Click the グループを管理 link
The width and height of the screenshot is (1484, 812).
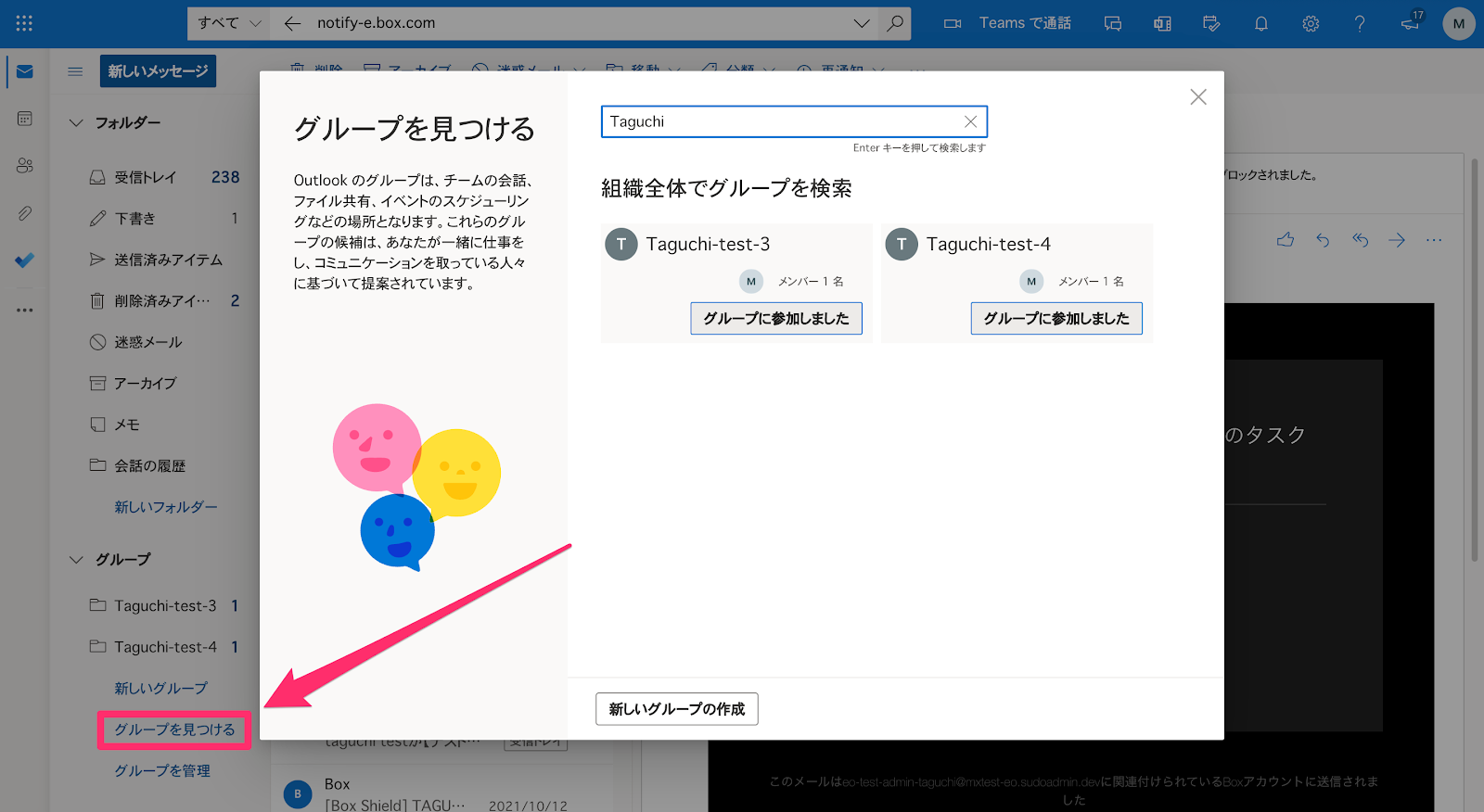[162, 770]
